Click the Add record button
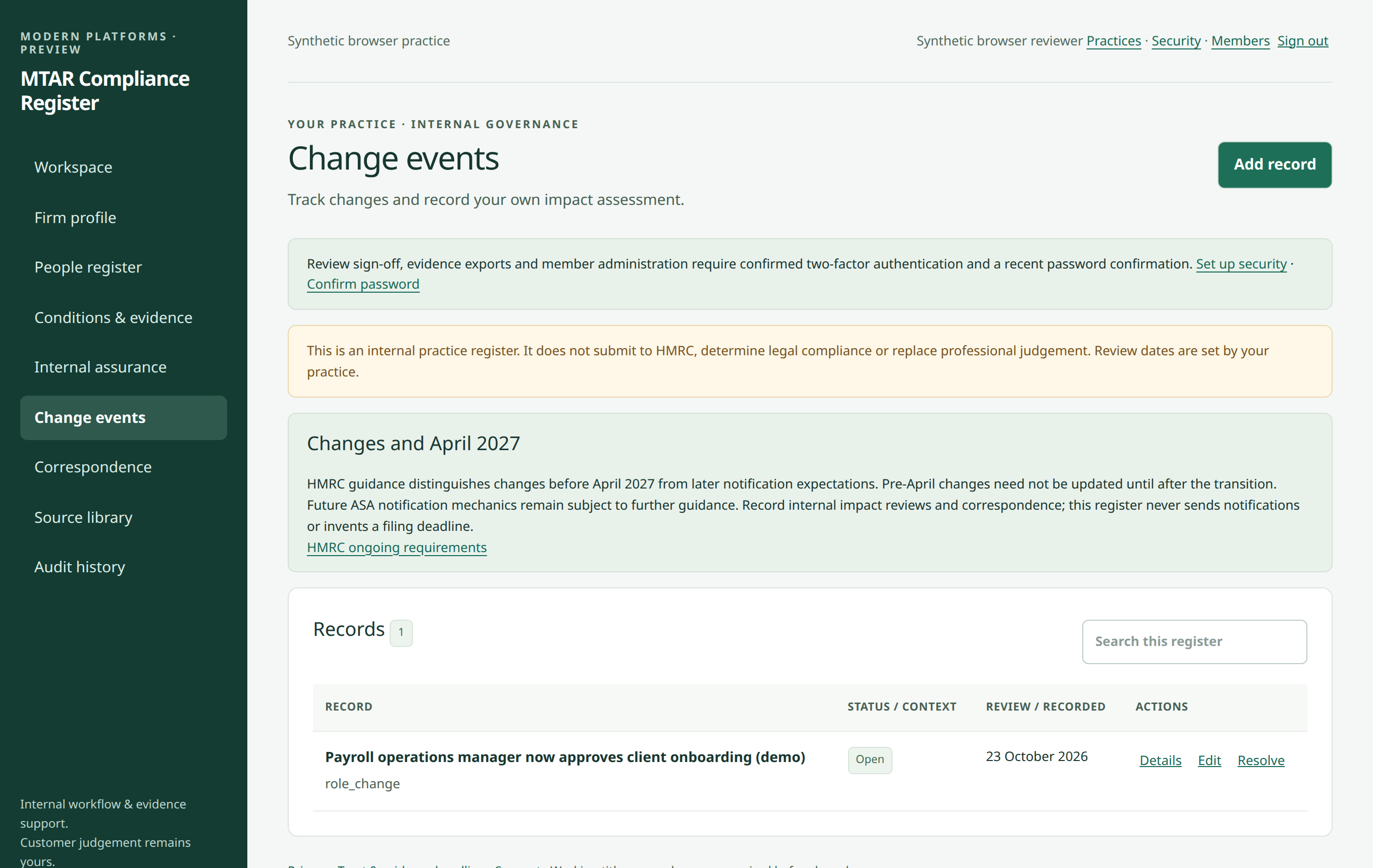 1275,165
